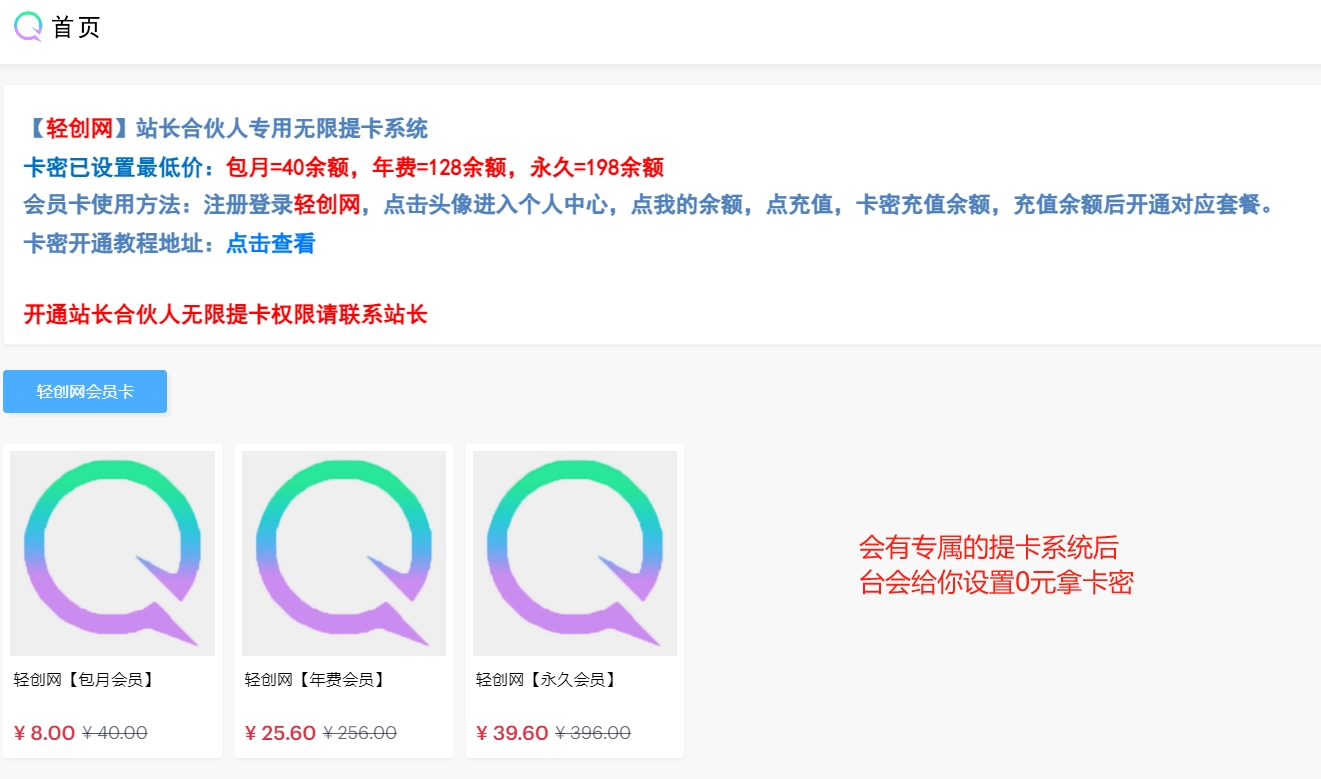Click the Q logo icon in header
The image size is (1321, 779).
28,27
